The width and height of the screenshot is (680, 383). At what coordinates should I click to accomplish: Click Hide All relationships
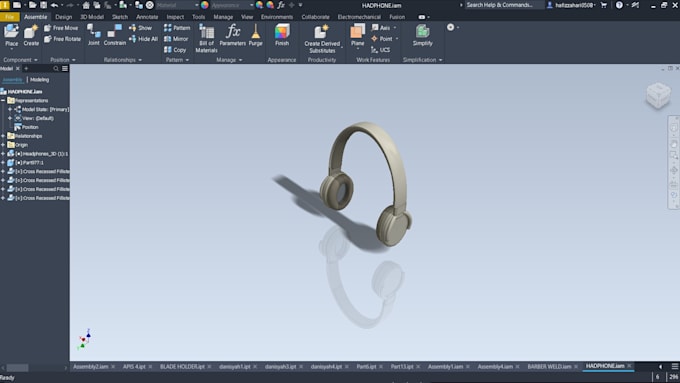(x=143, y=39)
